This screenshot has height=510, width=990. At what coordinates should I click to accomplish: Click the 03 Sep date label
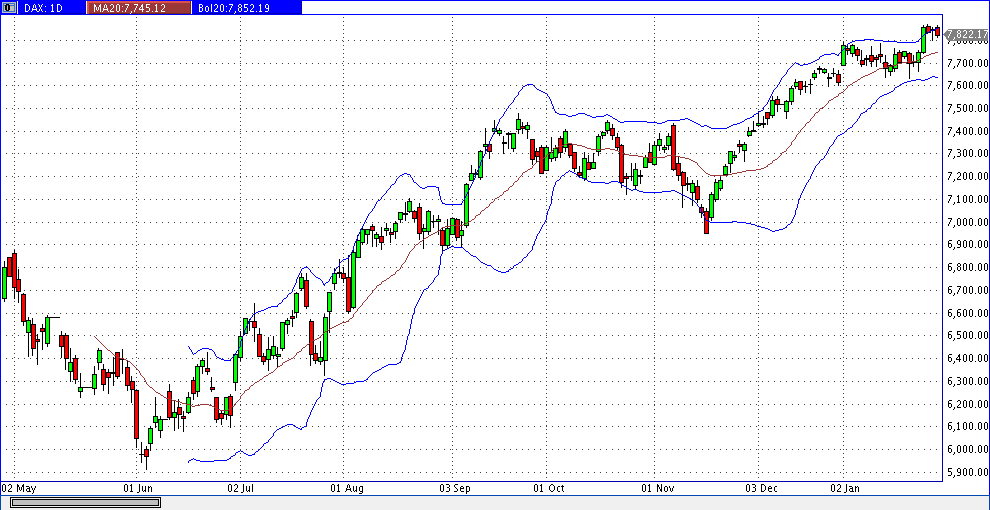tap(455, 489)
